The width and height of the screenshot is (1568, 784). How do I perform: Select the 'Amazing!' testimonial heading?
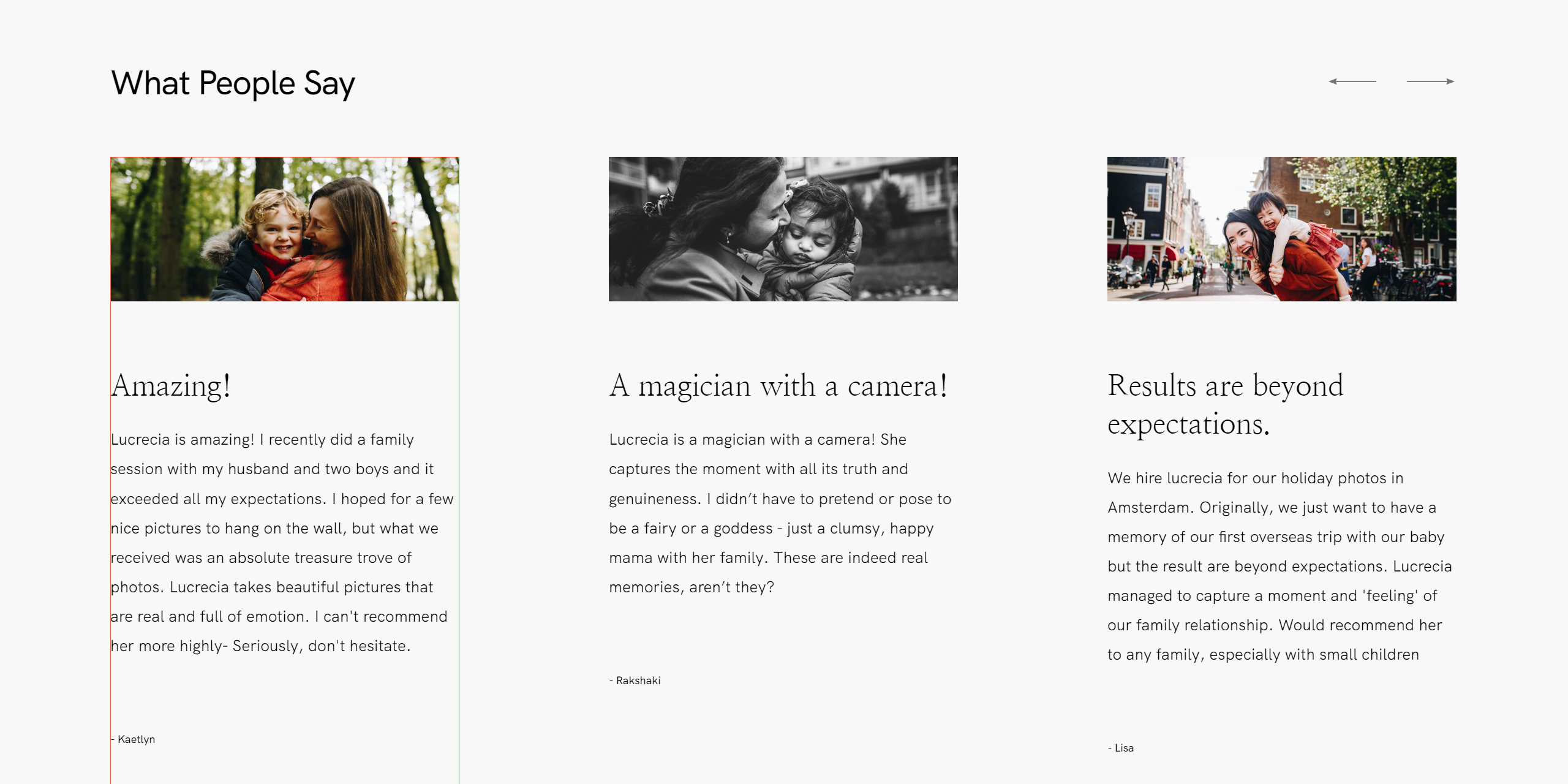171,386
